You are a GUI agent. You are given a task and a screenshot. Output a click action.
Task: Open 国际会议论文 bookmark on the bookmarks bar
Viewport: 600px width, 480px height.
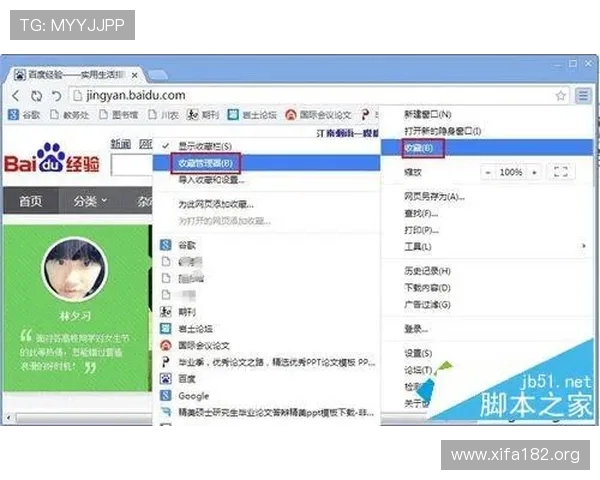point(318,114)
